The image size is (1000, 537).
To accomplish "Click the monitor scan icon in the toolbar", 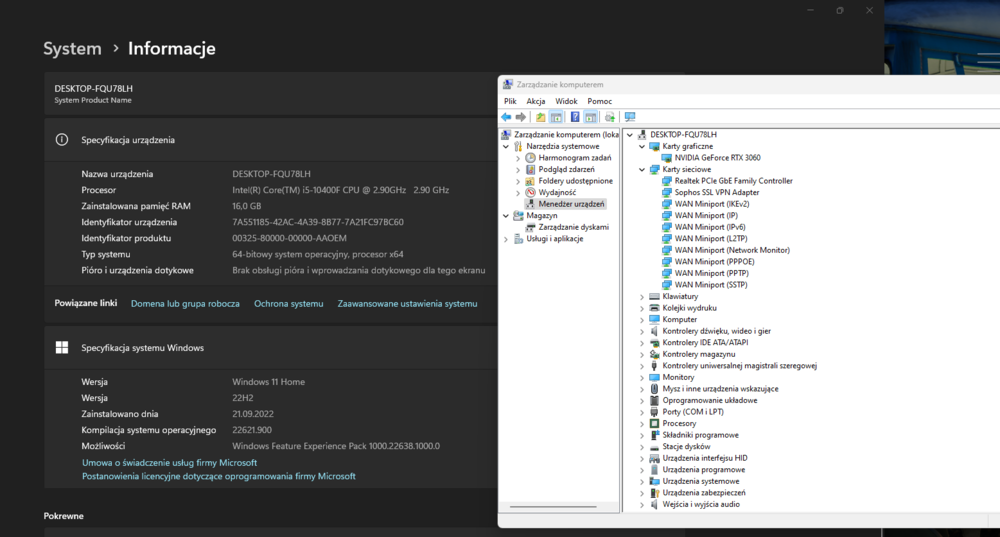I will pos(630,117).
